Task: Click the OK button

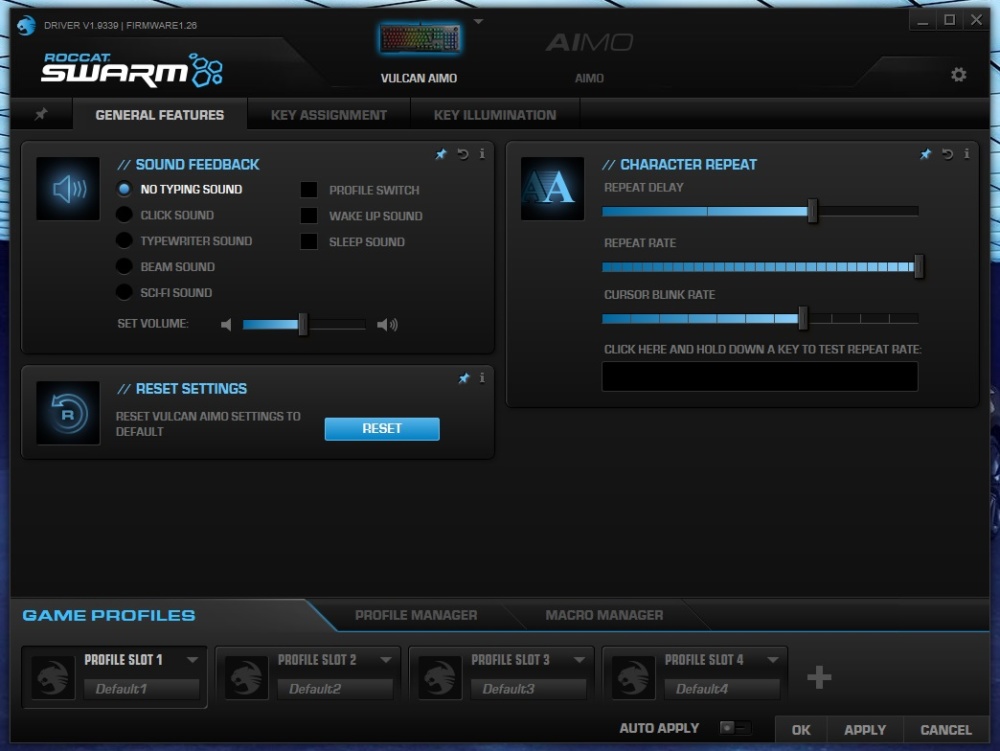Action: coord(801,729)
